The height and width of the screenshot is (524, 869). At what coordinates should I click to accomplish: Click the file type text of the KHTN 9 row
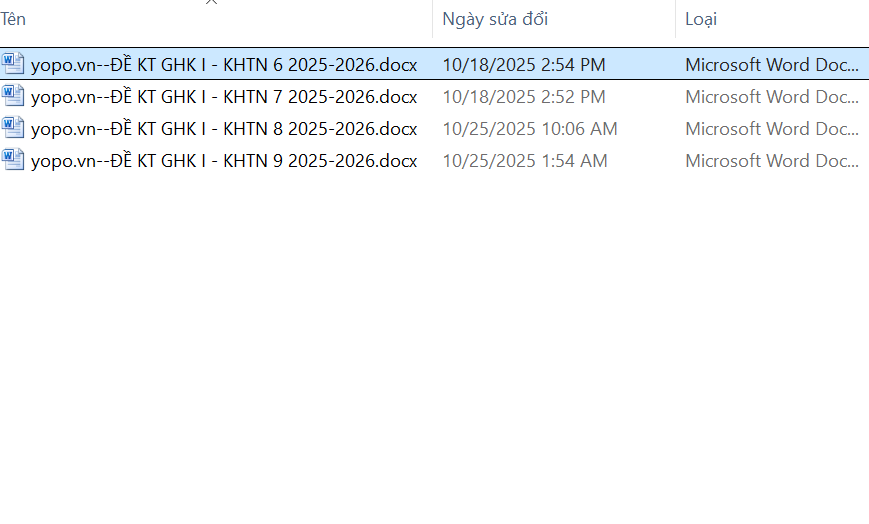(x=772, y=161)
